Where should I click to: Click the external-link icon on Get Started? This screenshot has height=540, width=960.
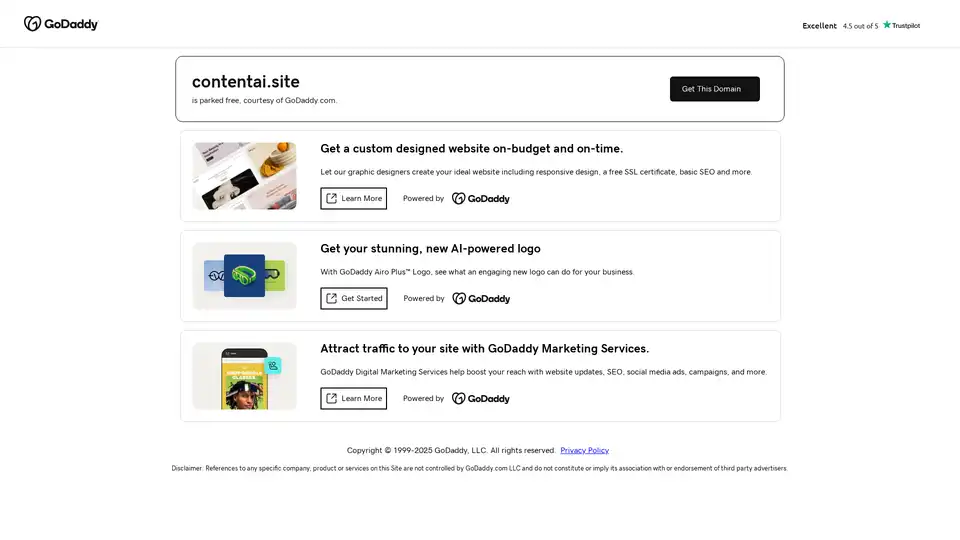pos(332,298)
